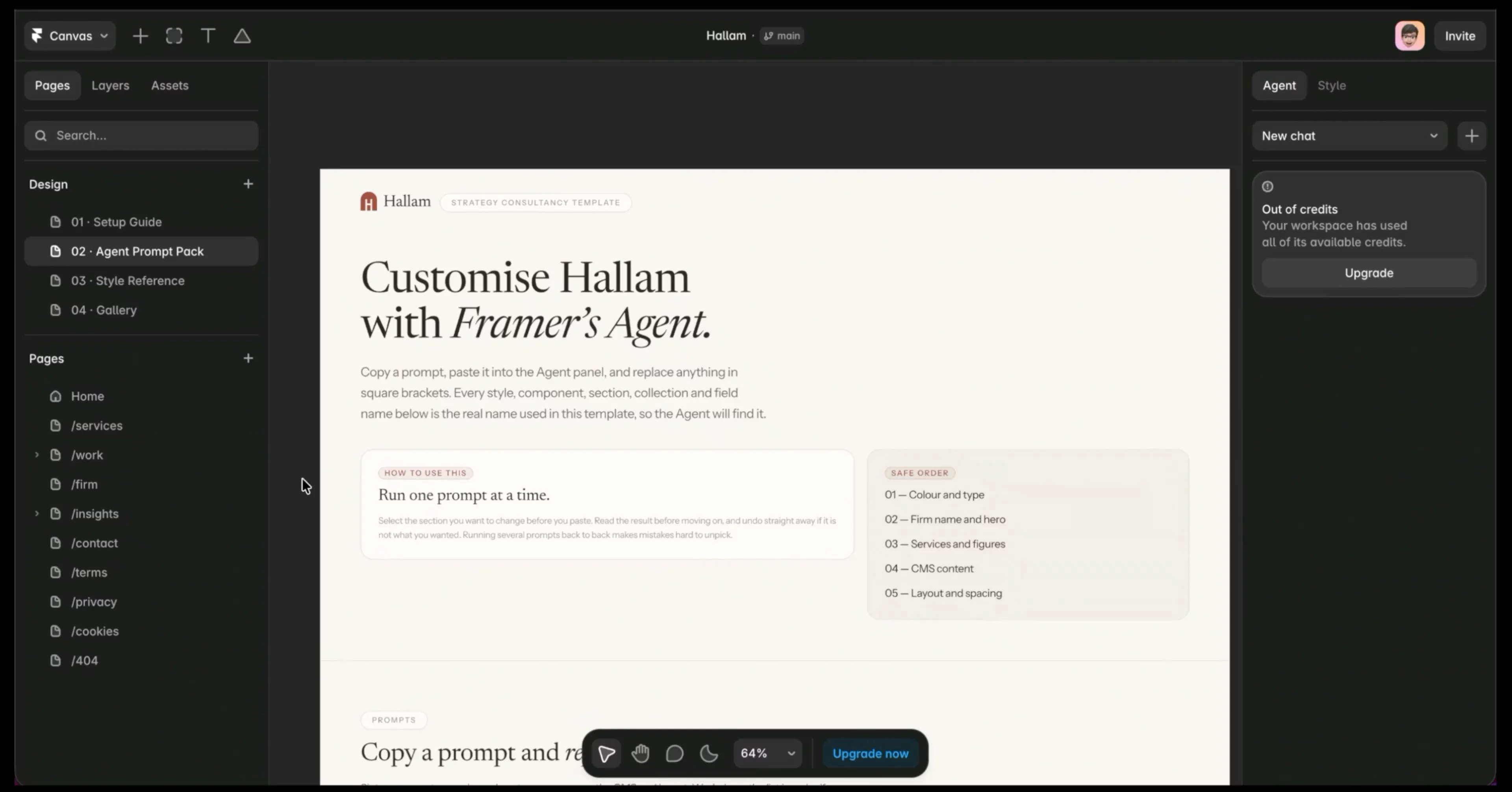Select the Agent tab
Viewport: 1512px width, 792px height.
[x=1279, y=86]
